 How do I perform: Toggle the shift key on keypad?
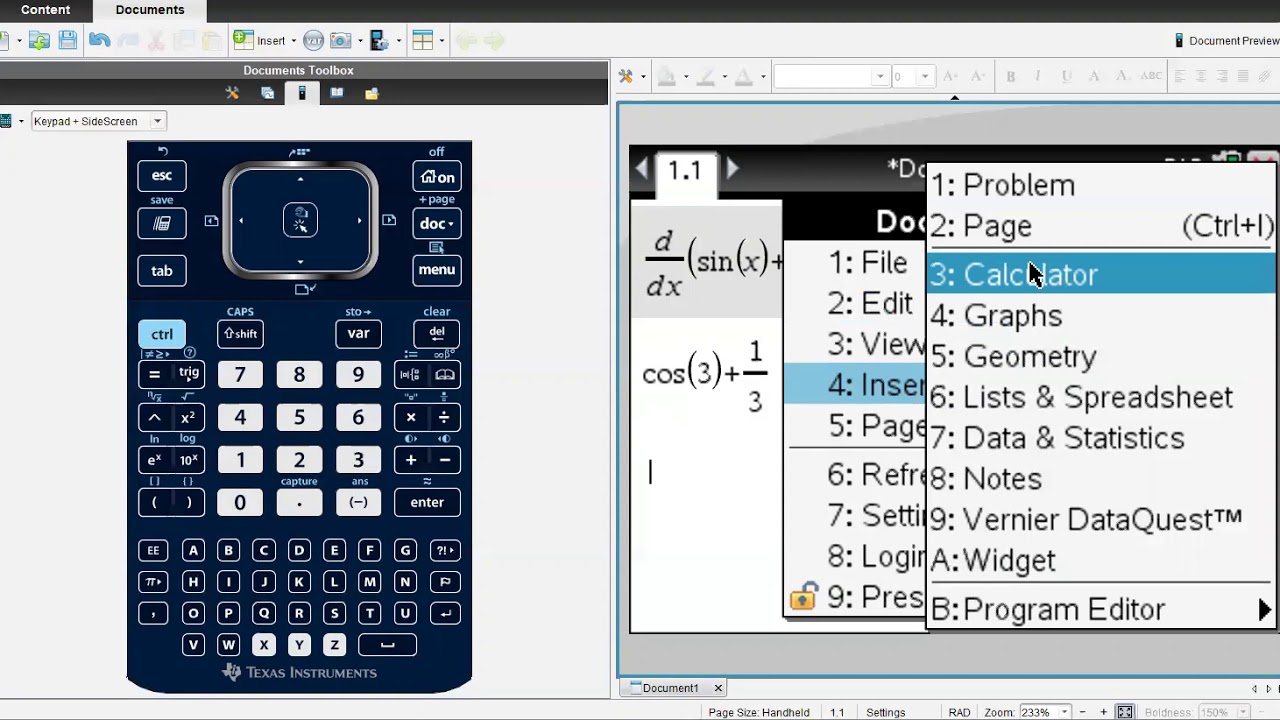pyautogui.click(x=240, y=334)
